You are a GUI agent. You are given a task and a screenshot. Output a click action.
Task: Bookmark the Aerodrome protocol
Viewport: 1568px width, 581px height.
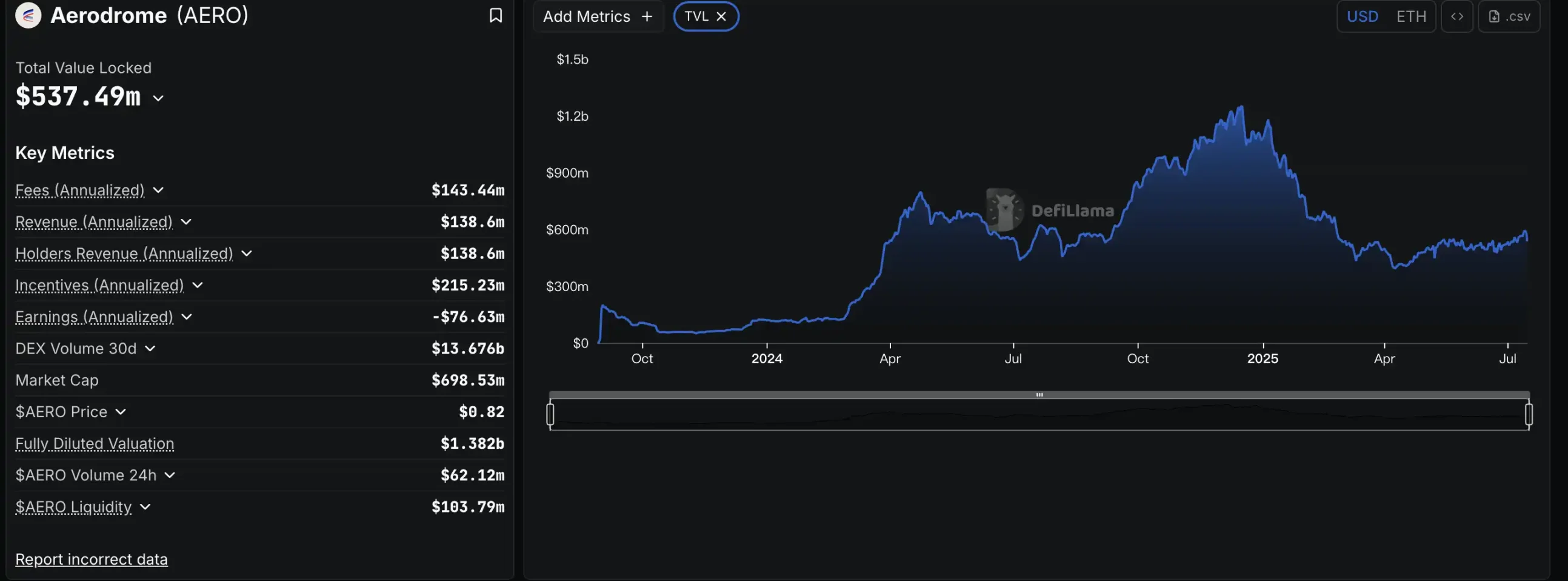pos(495,15)
